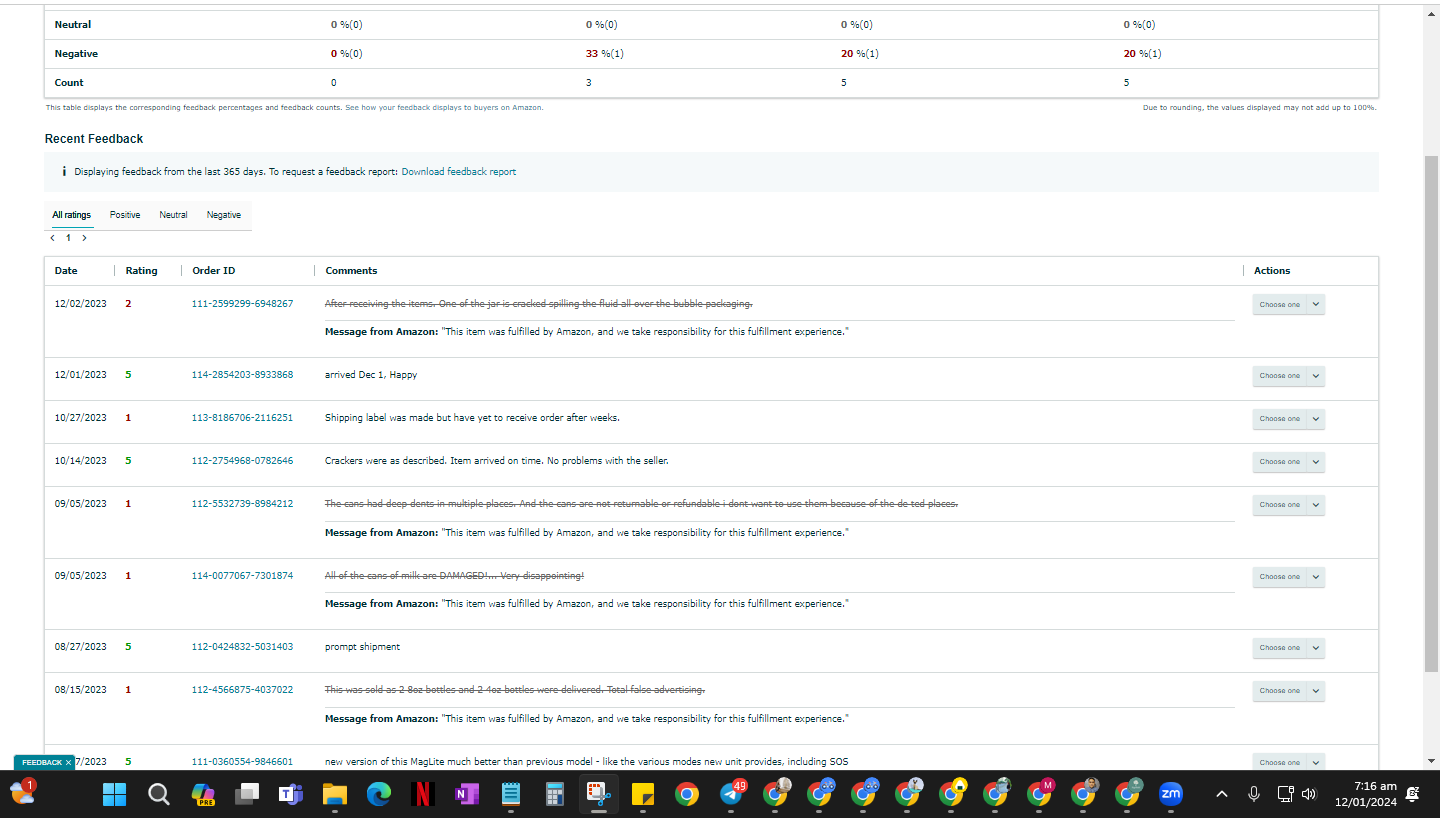Open File Explorer from the taskbar
Viewport: 1440px width, 818px height.
click(x=335, y=794)
